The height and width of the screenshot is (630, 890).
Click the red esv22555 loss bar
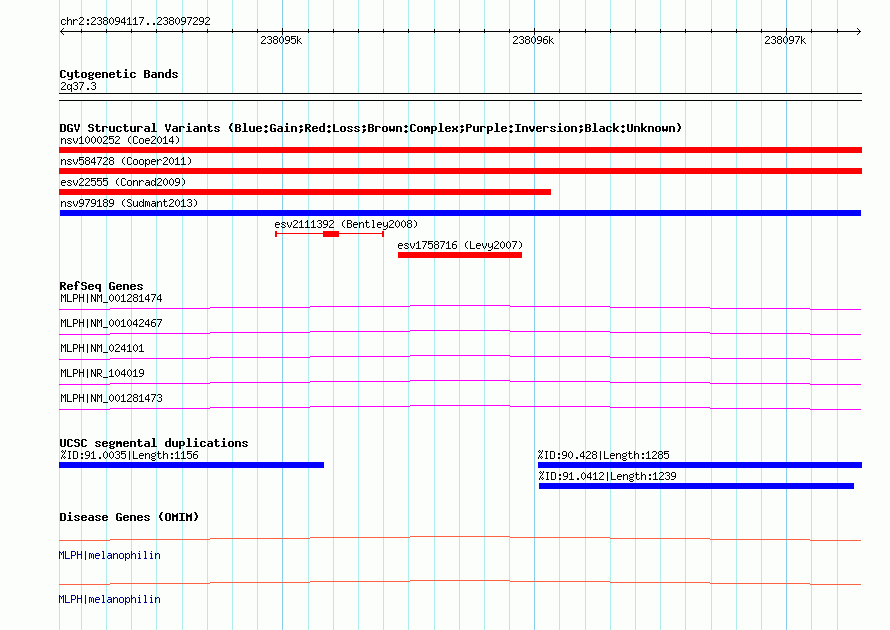pos(305,192)
